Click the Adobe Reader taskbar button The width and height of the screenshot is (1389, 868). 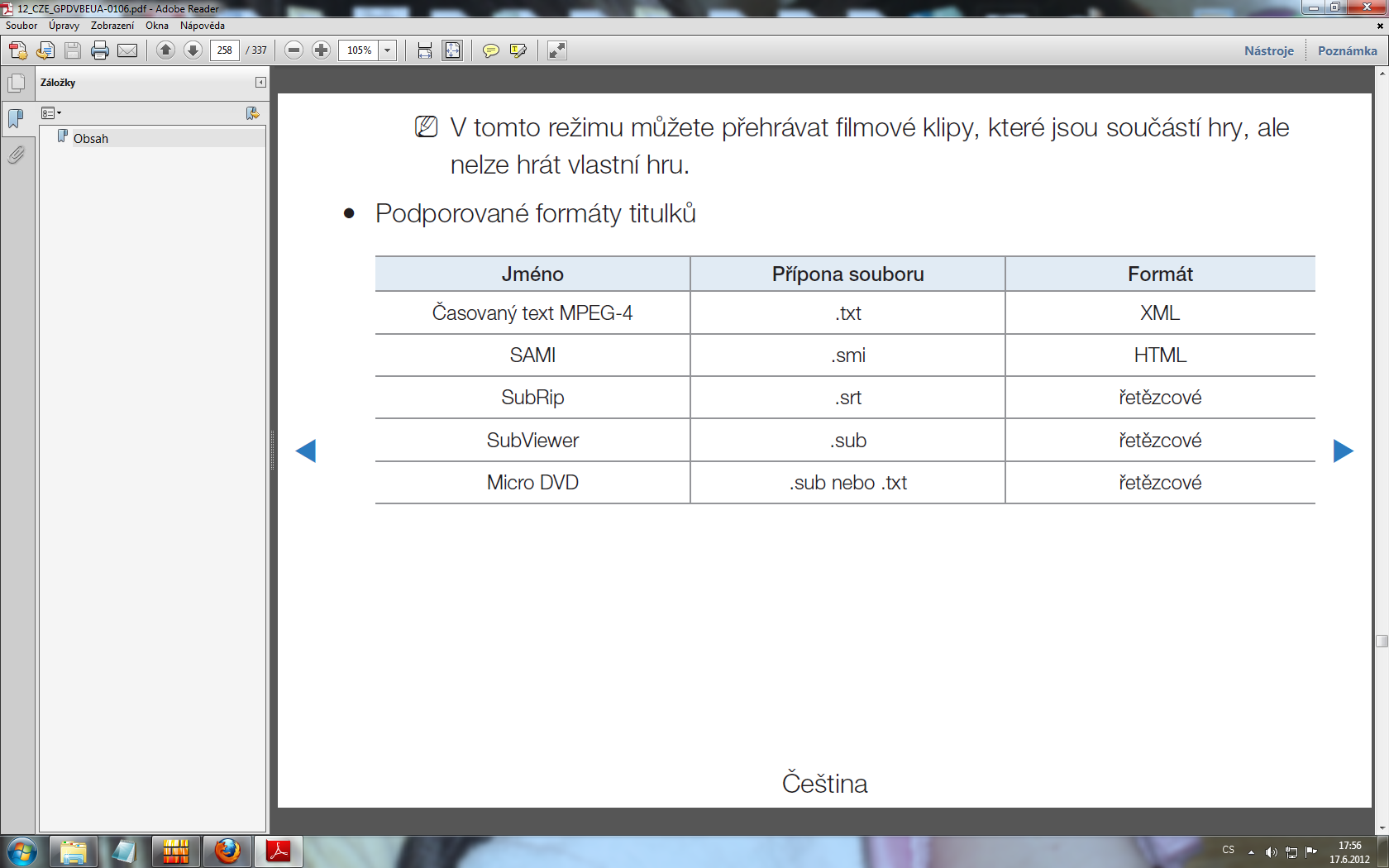click(x=279, y=851)
